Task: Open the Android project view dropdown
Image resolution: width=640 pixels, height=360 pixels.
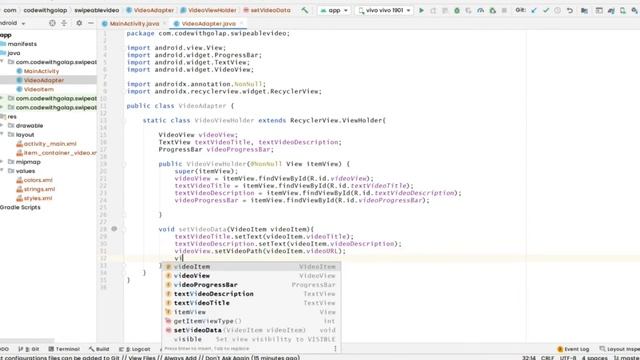Action: point(13,23)
